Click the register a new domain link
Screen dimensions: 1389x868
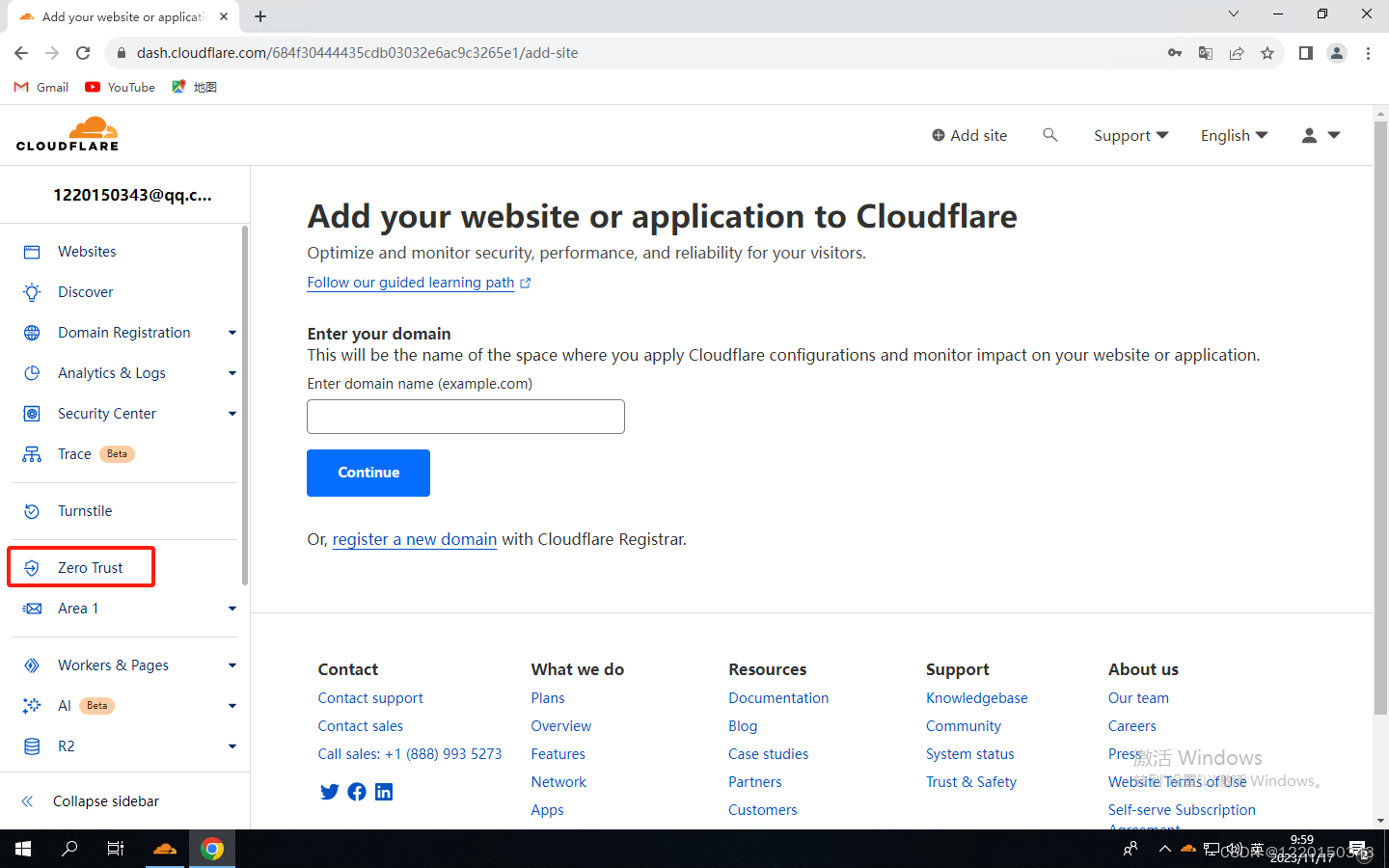[x=415, y=540]
